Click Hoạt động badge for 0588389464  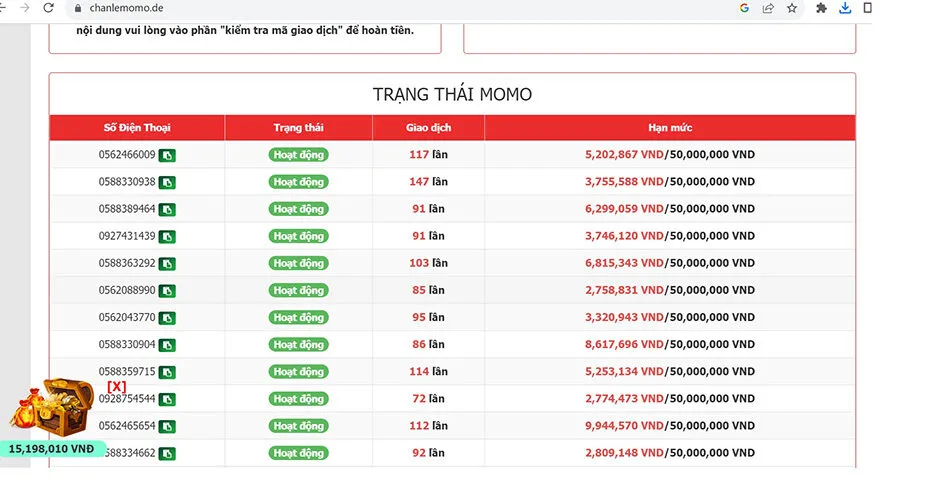pyautogui.click(x=298, y=209)
